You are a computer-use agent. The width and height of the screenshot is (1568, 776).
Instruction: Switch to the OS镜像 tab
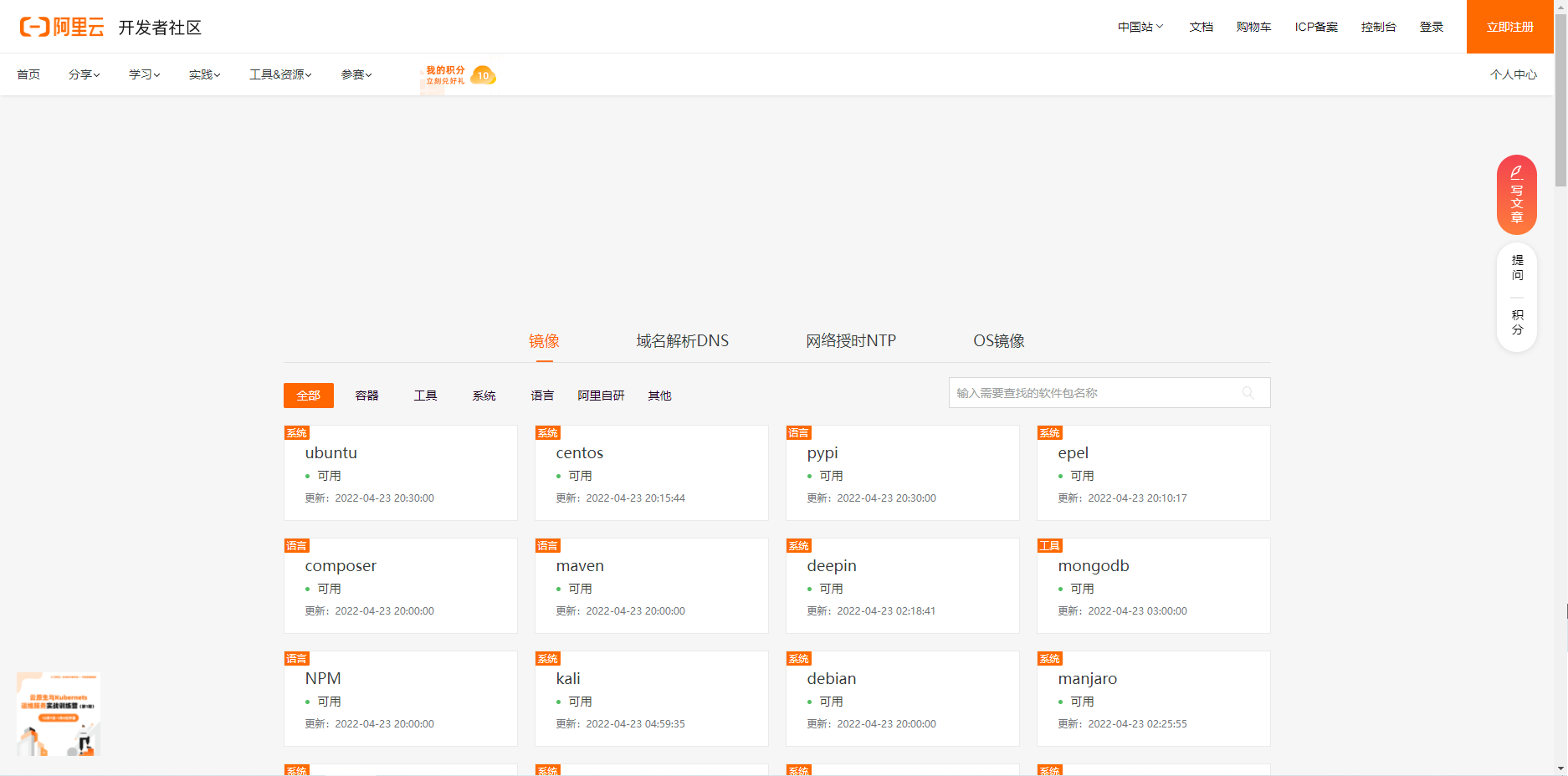coord(998,341)
